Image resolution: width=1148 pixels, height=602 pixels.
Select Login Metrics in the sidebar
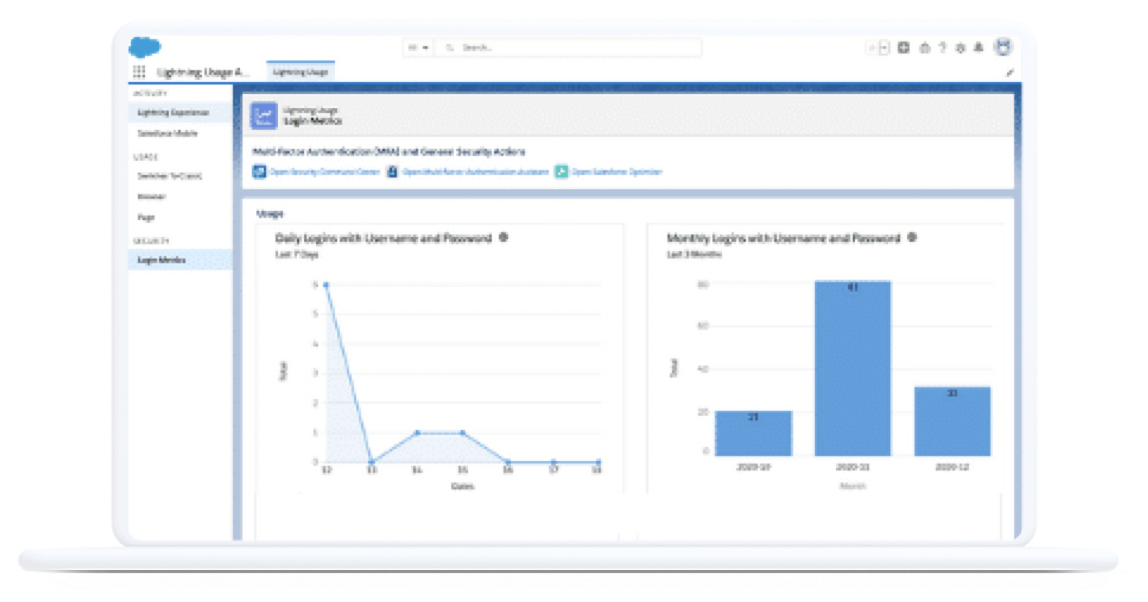tap(162, 260)
